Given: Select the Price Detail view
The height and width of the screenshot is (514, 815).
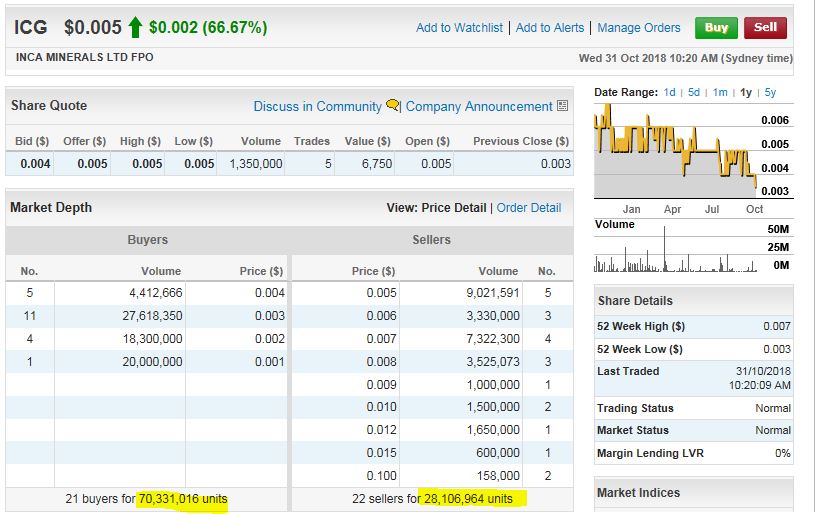Looking at the screenshot, I should point(454,208).
